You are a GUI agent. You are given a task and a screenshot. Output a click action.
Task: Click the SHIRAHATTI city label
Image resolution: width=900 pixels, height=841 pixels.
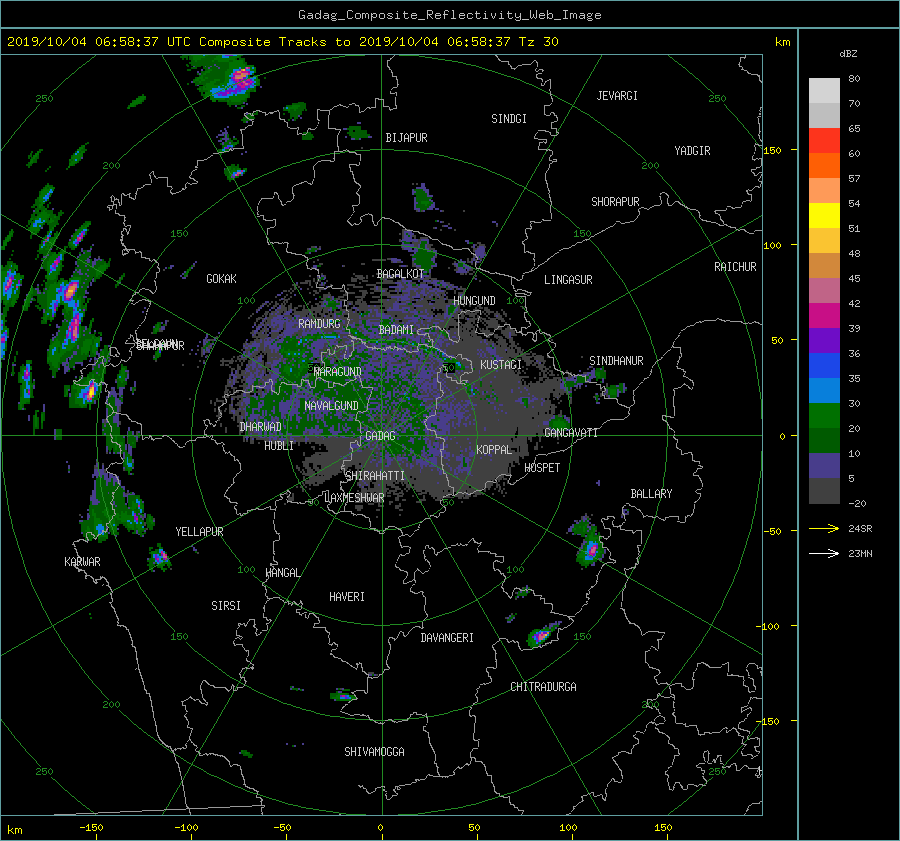(375, 476)
